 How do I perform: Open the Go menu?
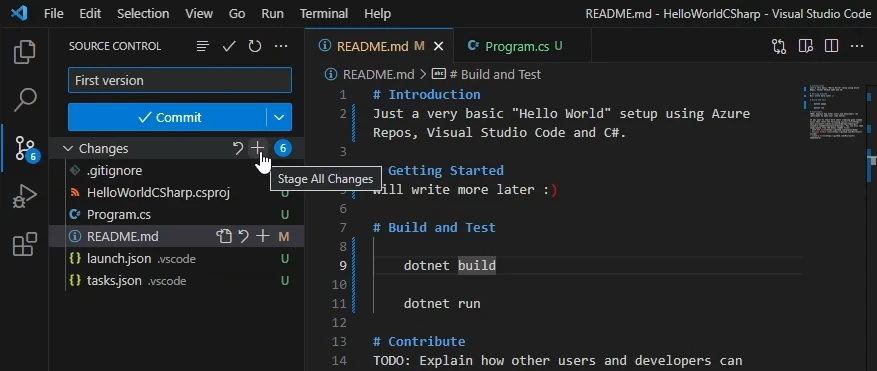click(x=237, y=14)
